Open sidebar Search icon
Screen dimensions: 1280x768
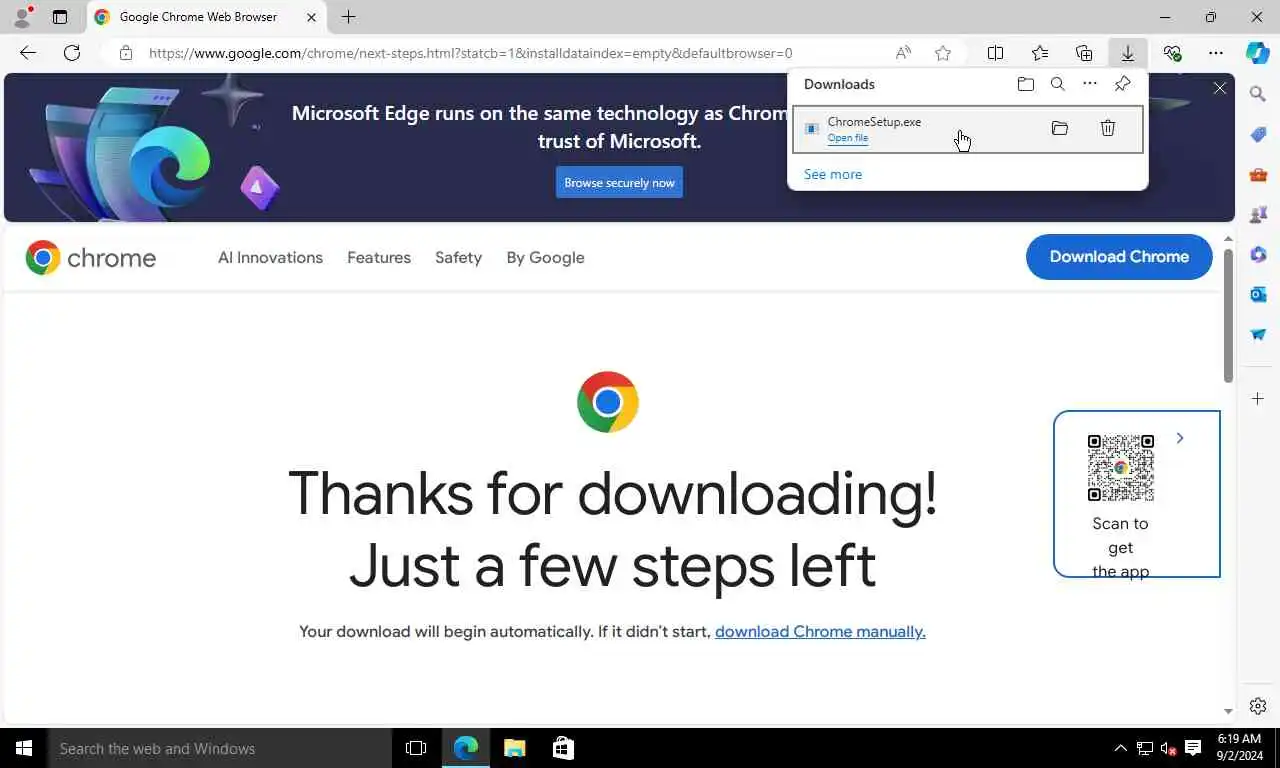(x=1258, y=94)
